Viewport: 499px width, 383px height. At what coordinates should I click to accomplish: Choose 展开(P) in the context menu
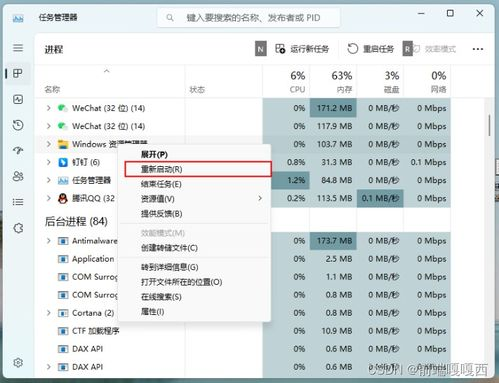(x=194, y=155)
